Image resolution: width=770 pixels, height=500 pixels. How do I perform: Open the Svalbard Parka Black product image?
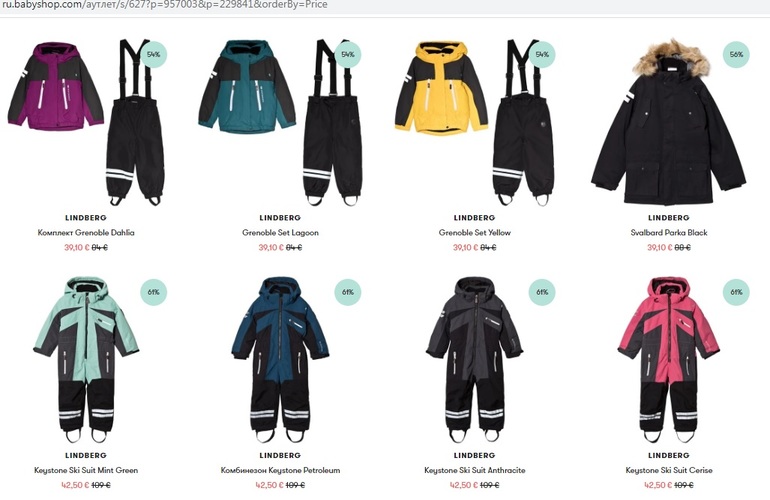[x=669, y=122]
